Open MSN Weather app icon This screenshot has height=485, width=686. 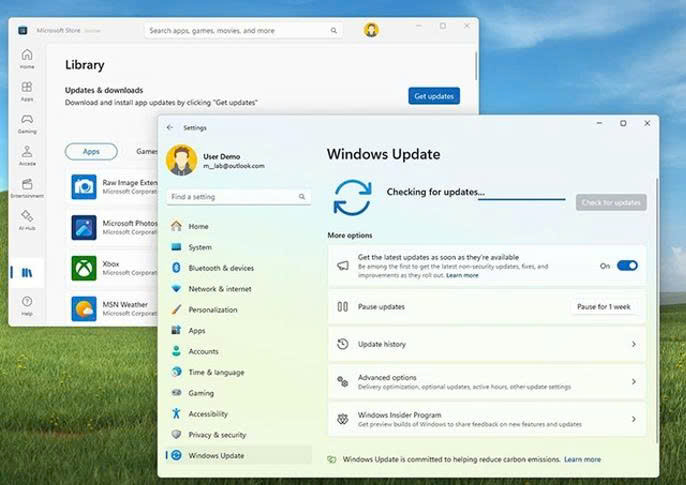coord(84,308)
